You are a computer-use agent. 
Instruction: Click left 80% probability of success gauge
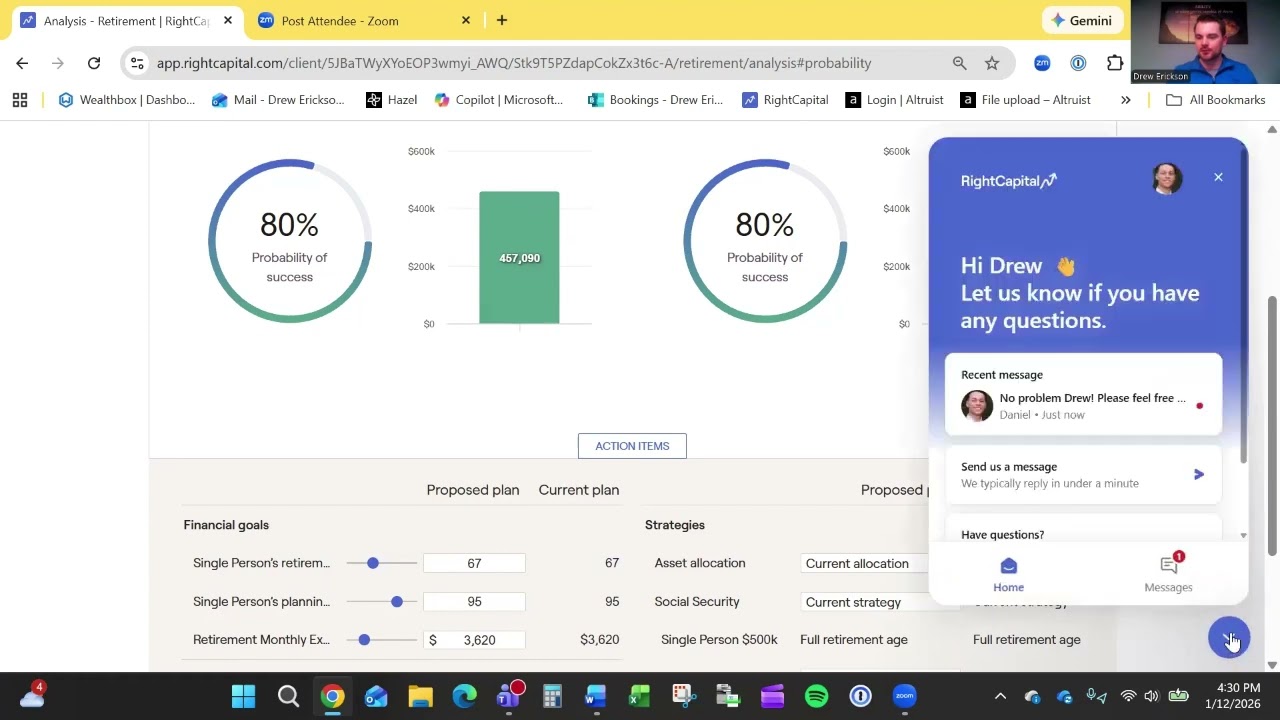(290, 241)
